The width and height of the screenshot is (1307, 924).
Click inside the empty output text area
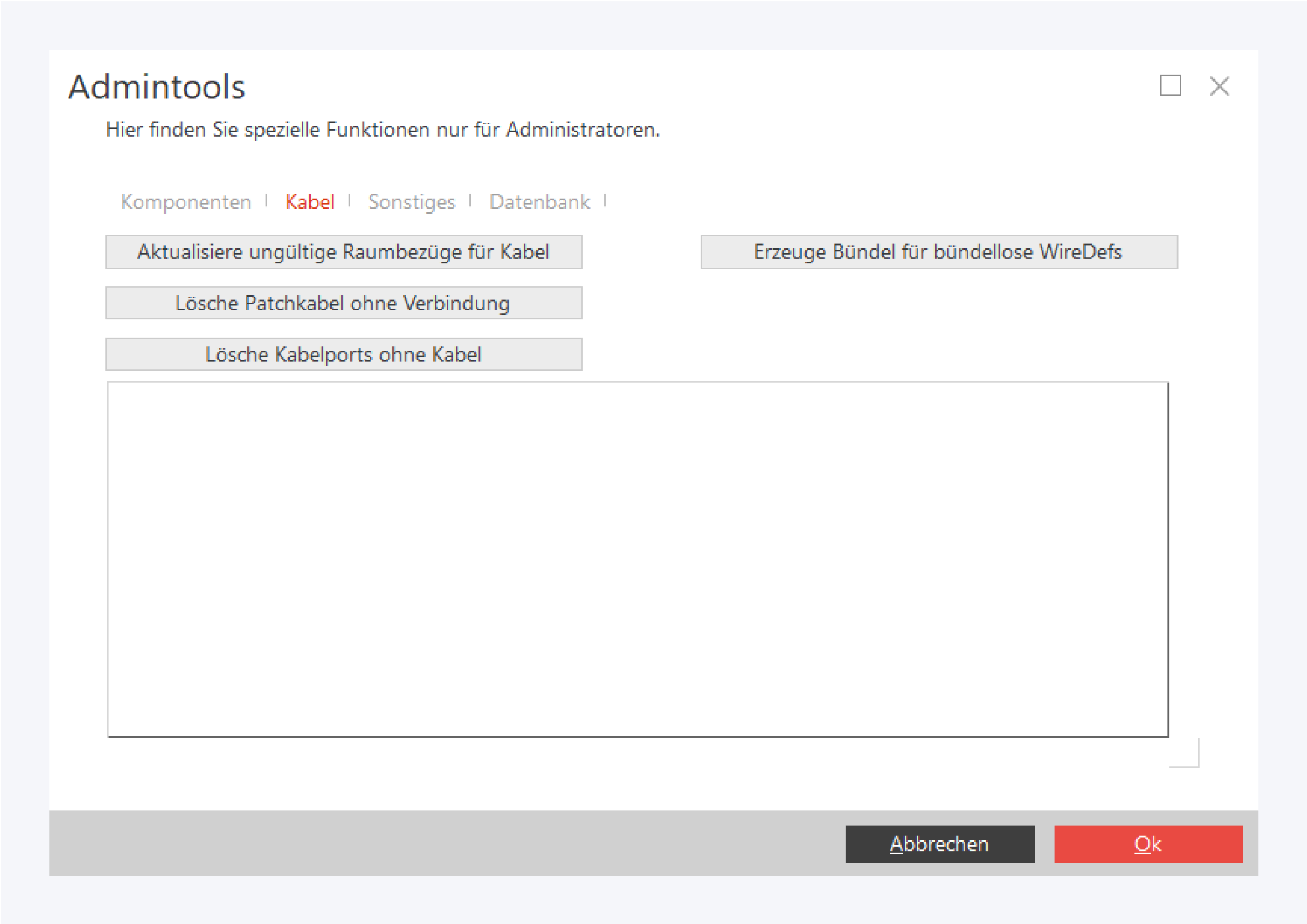[x=638, y=559]
